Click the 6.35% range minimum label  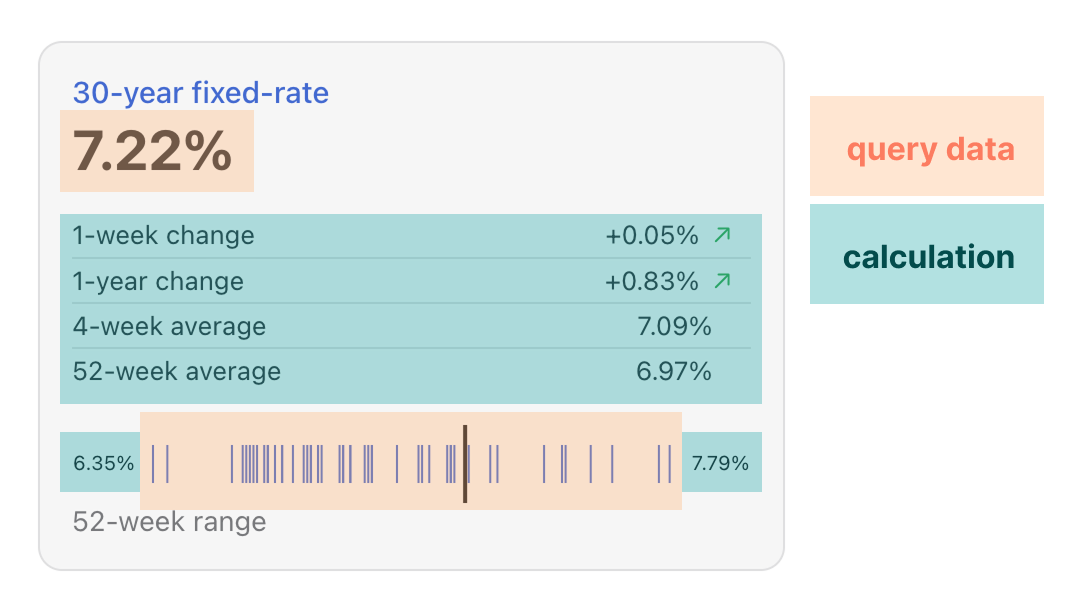pyautogui.click(x=103, y=463)
